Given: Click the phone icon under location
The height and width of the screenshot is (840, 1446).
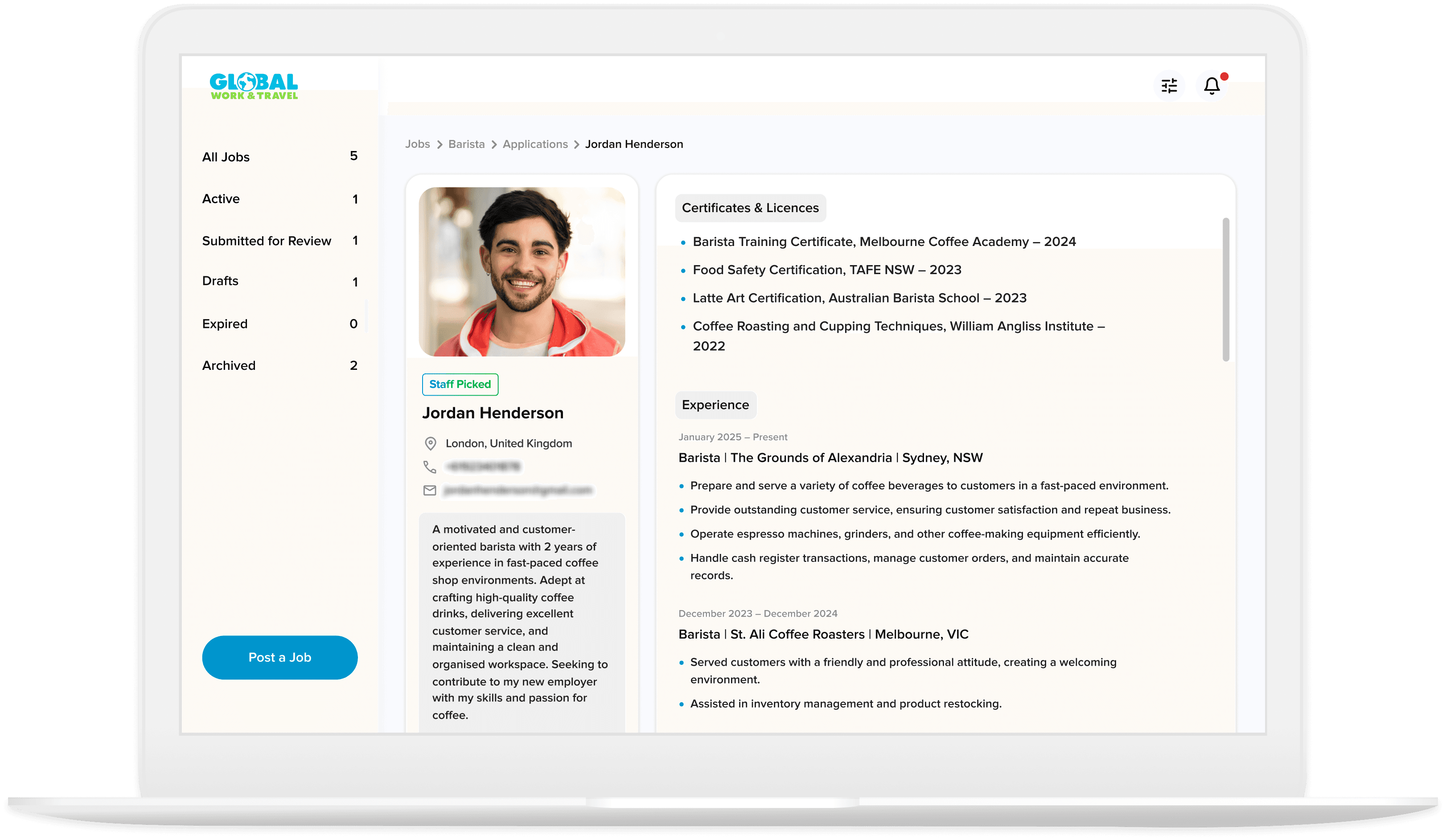Looking at the screenshot, I should point(430,467).
